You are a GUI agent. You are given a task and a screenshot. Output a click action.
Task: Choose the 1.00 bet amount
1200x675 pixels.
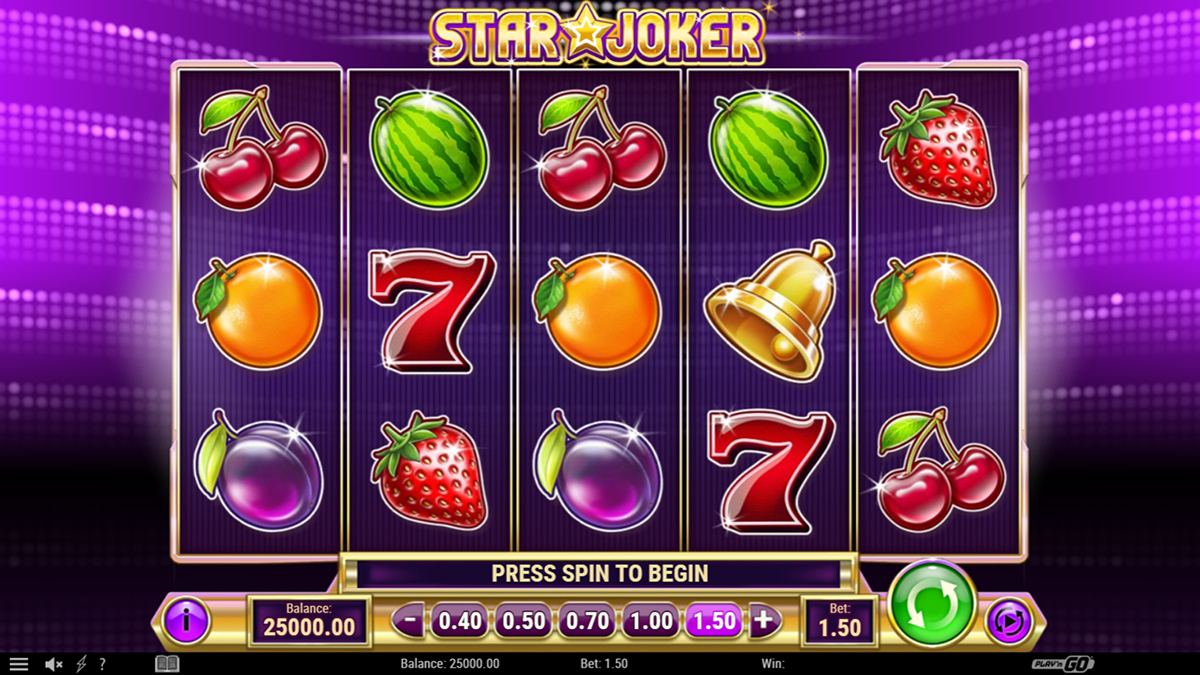pos(651,621)
